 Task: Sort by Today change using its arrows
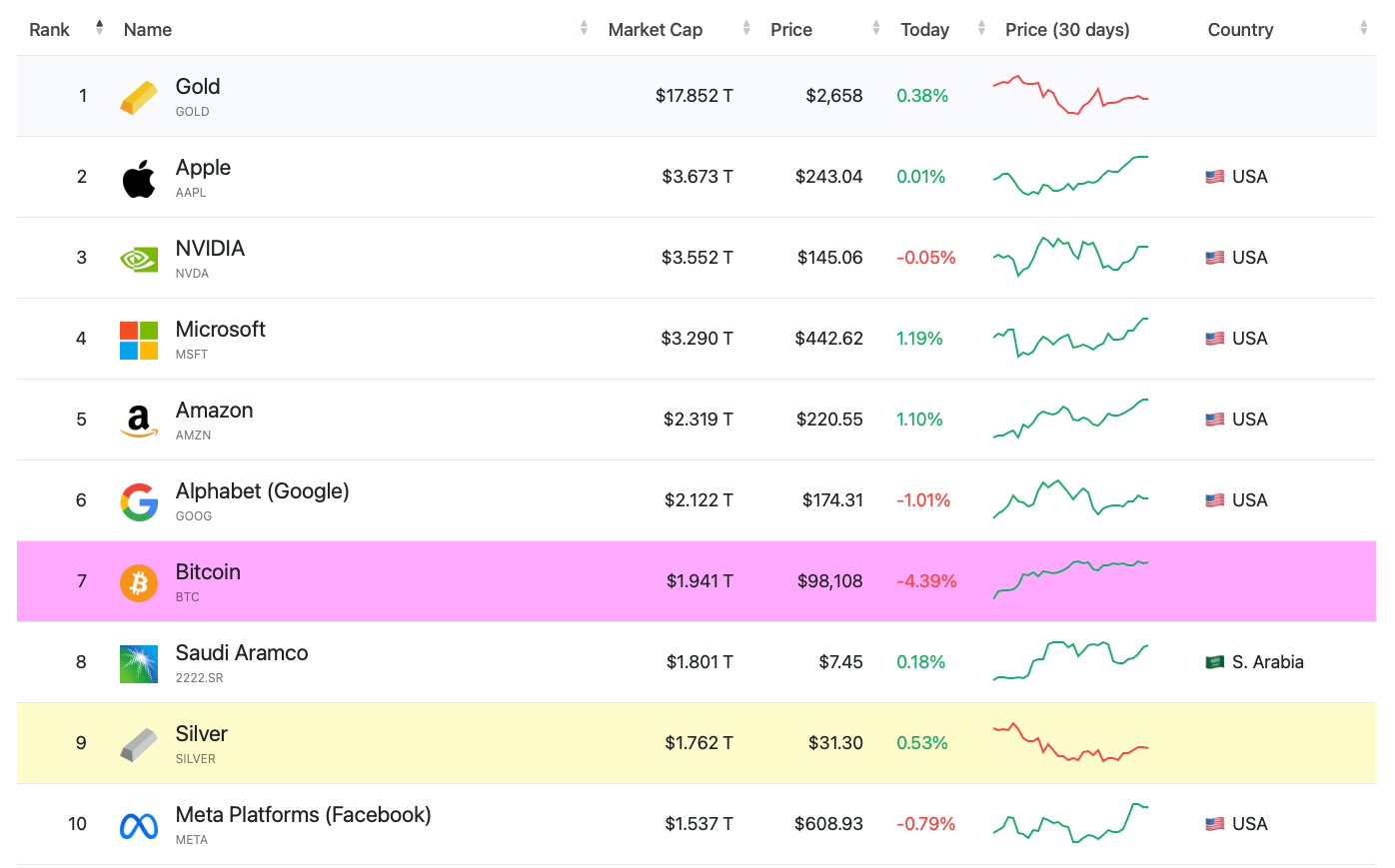click(x=981, y=28)
